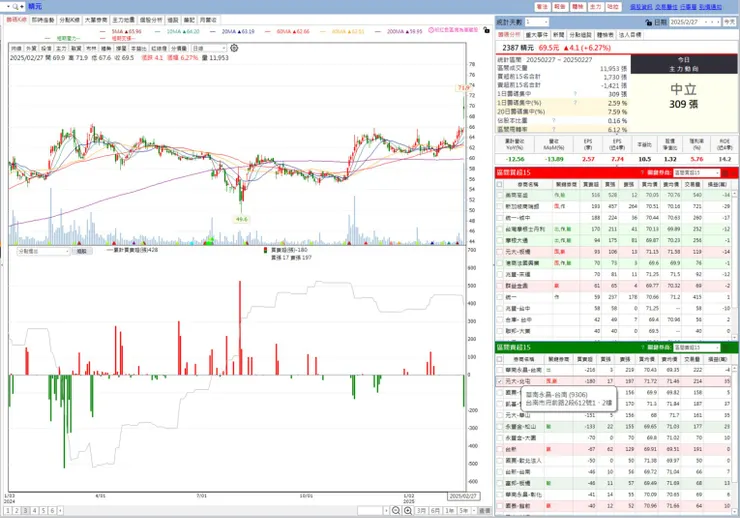Click the 3月 range button

pos(421,510)
